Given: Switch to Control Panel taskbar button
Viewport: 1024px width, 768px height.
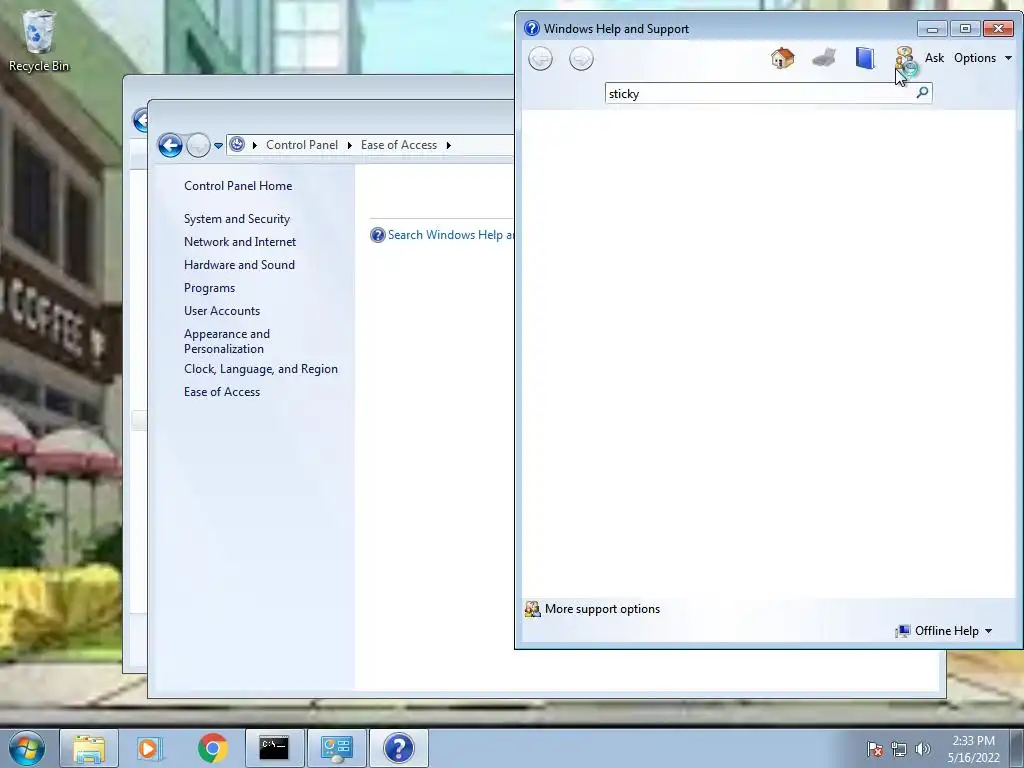Looking at the screenshot, I should point(336,748).
